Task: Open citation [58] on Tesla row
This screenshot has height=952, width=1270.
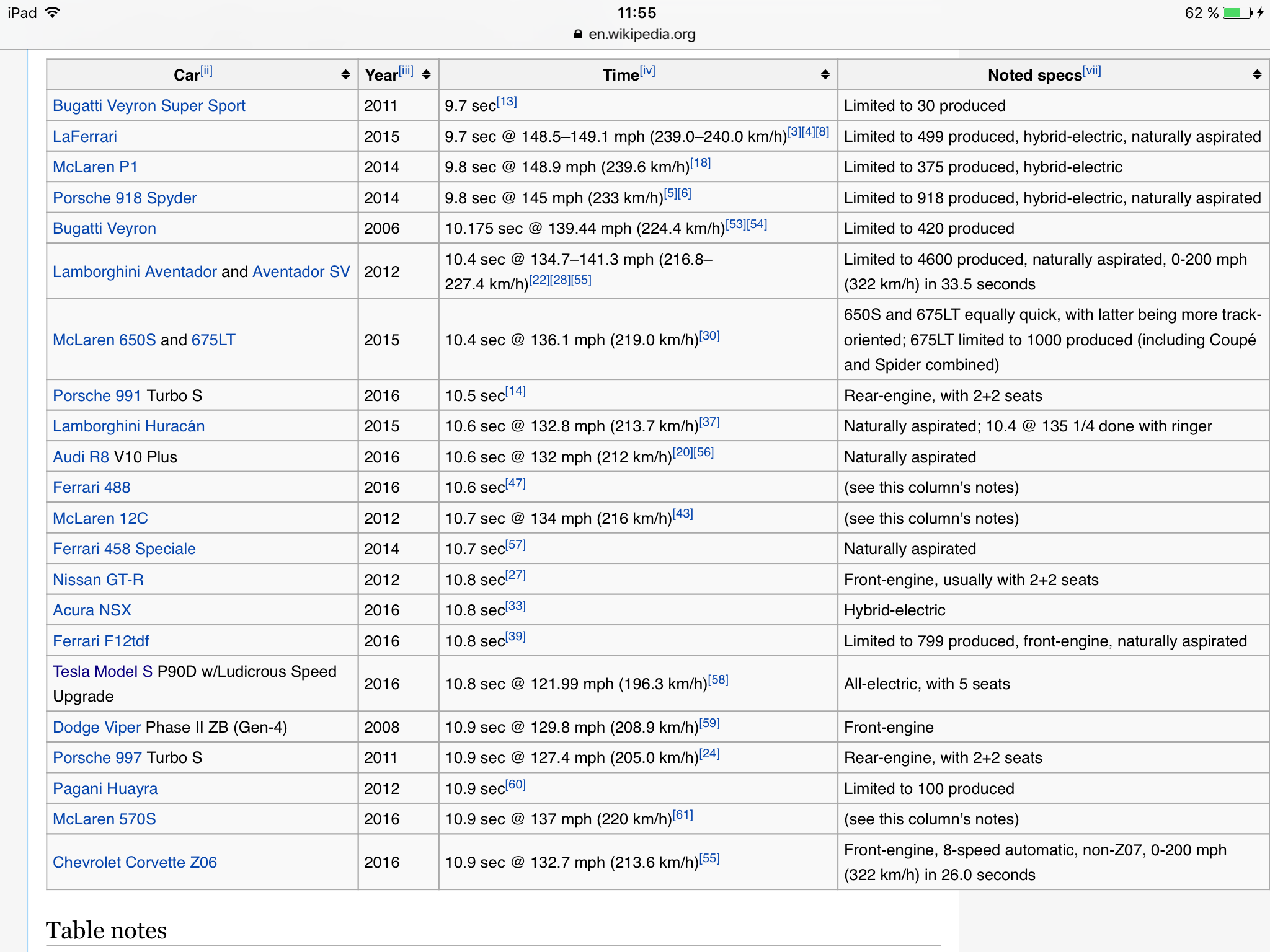Action: click(718, 680)
